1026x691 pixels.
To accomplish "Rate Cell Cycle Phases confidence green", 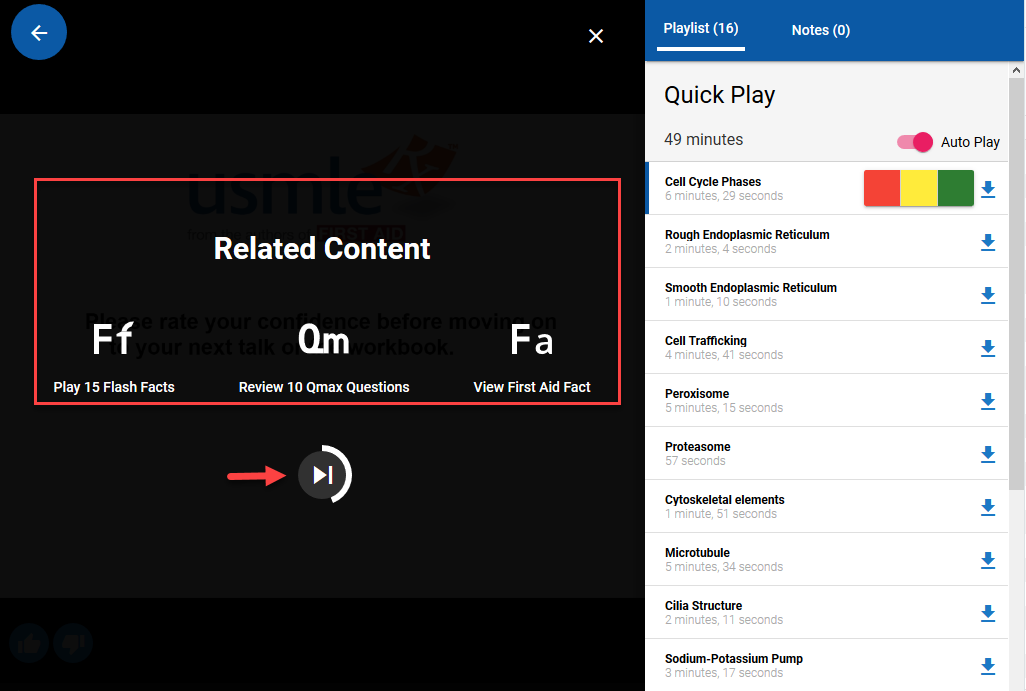I will coord(956,188).
